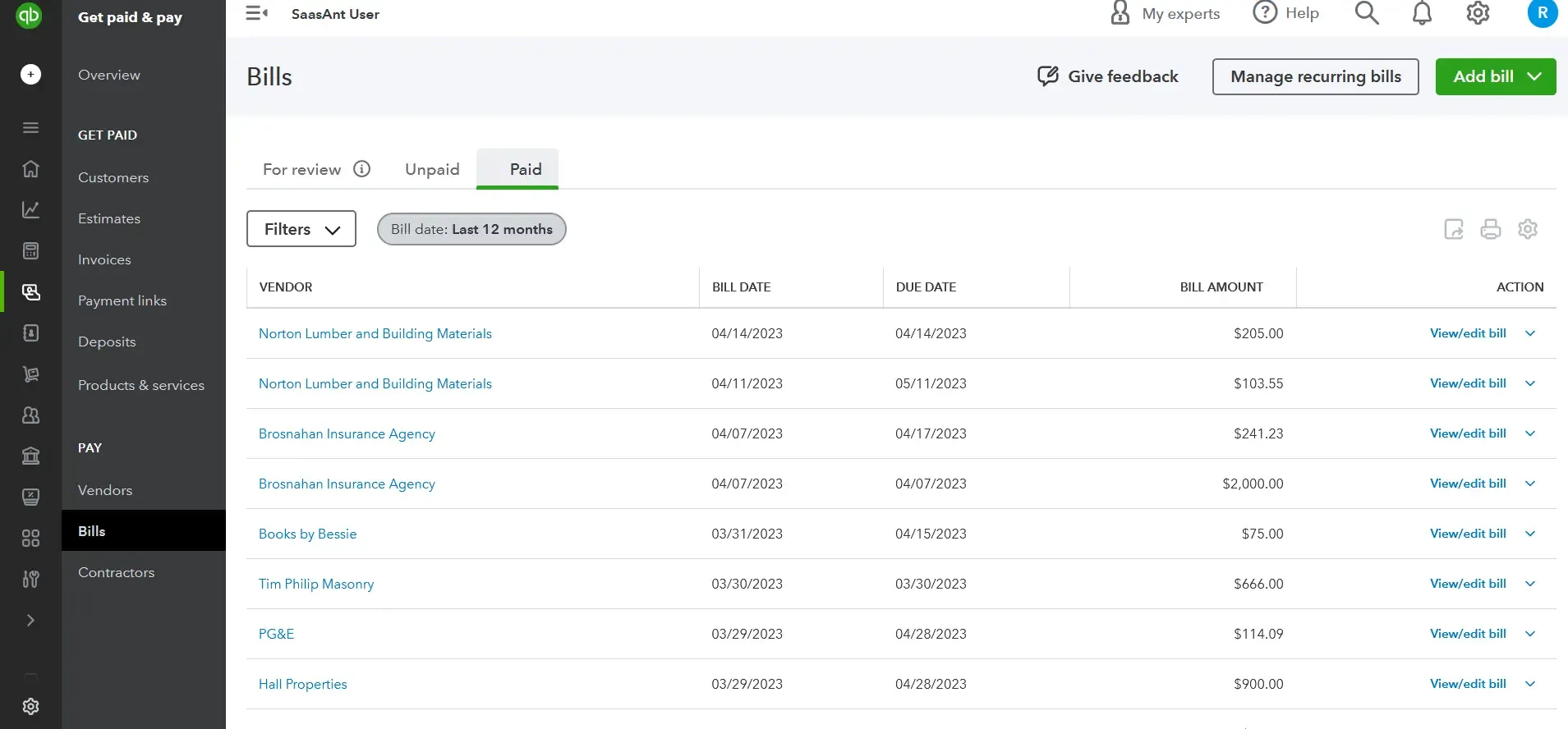This screenshot has height=729, width=1568.
Task: Open the Books by Bessie vendor link
Action: click(307, 534)
